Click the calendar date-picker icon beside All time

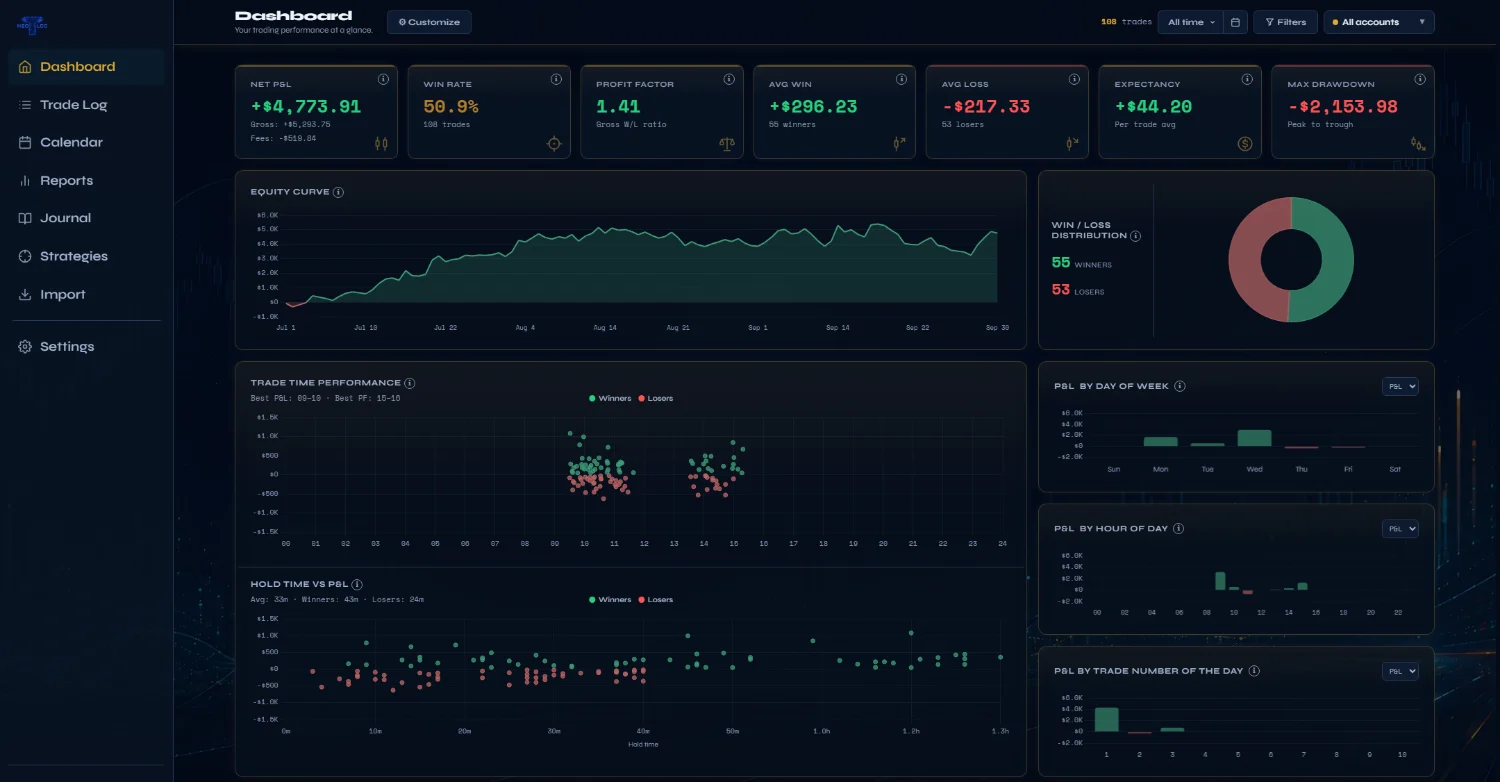[1236, 22]
